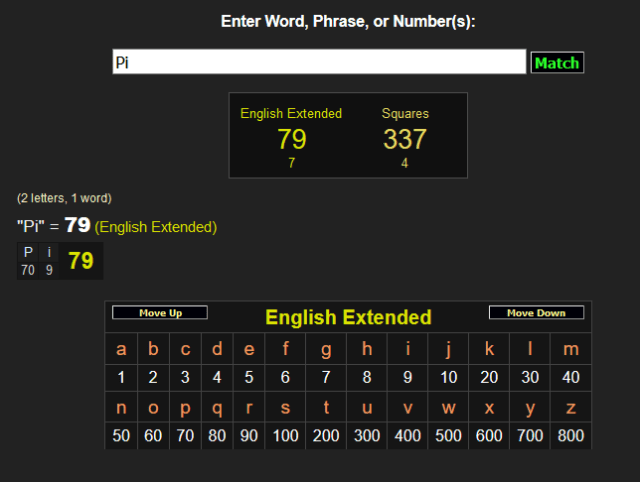Click the word entry text field

(319, 62)
